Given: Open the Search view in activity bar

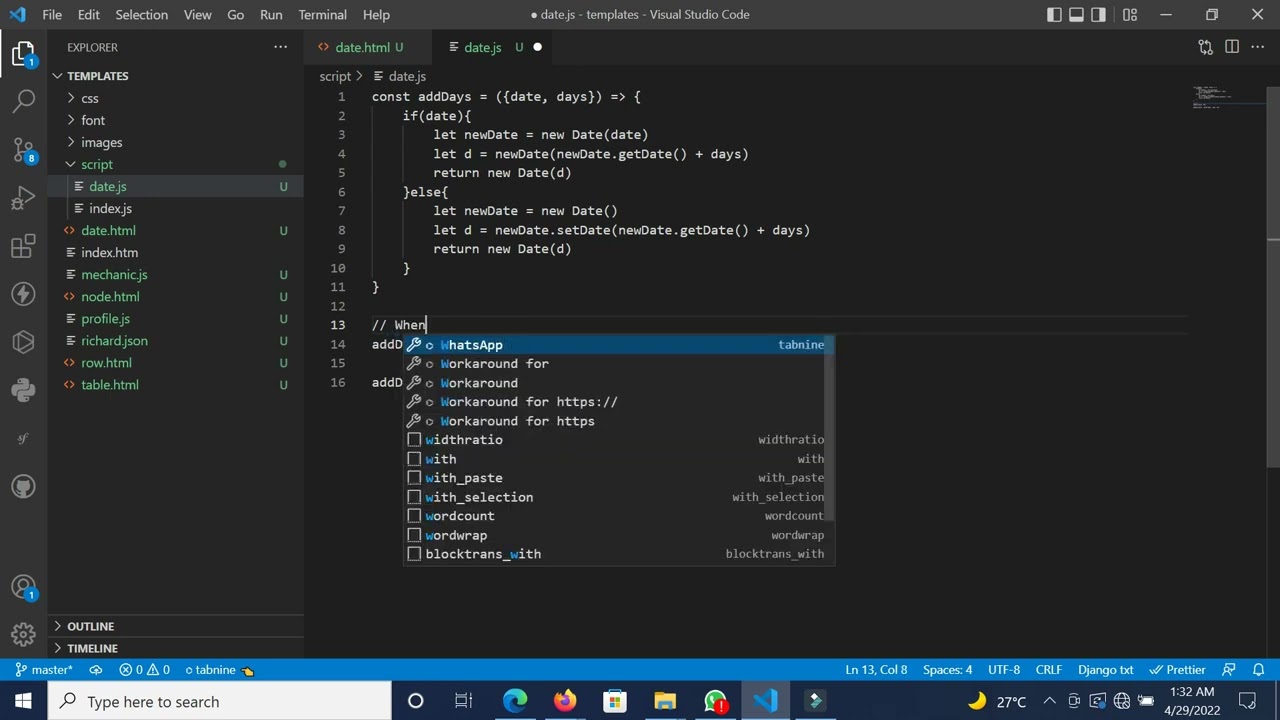Looking at the screenshot, I should pyautogui.click(x=24, y=100).
